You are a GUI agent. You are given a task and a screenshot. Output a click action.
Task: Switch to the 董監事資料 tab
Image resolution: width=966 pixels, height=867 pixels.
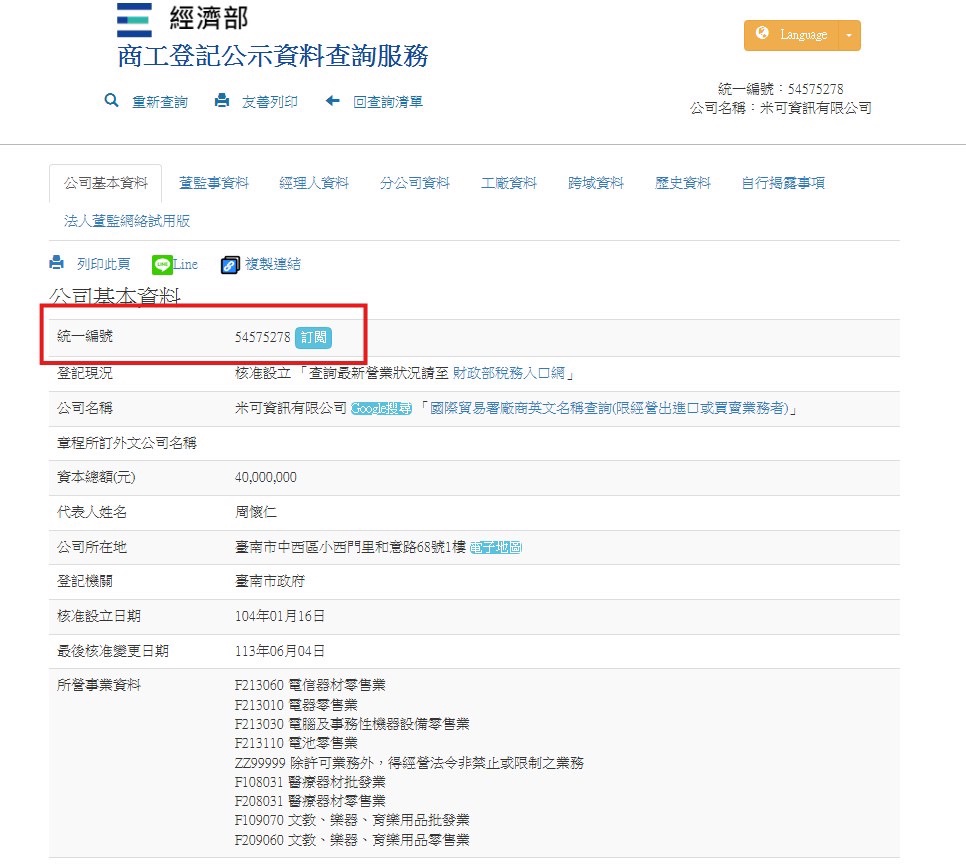214,183
